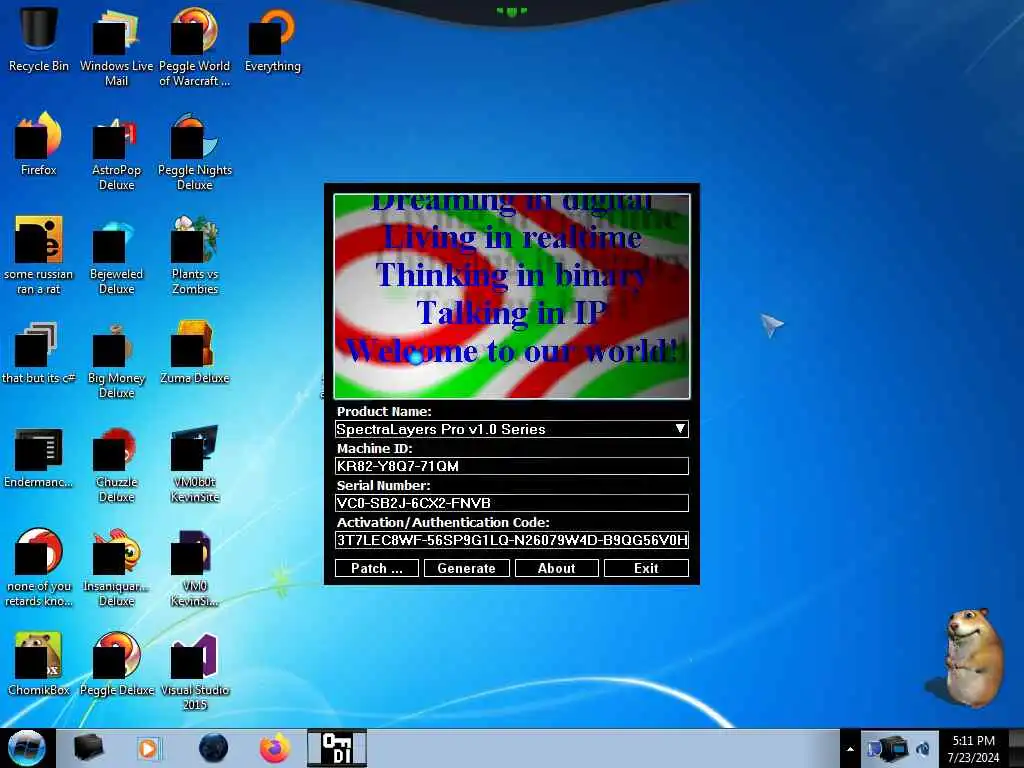
Task: Select the 'some russian ran a rat' icon
Action: tap(39, 255)
